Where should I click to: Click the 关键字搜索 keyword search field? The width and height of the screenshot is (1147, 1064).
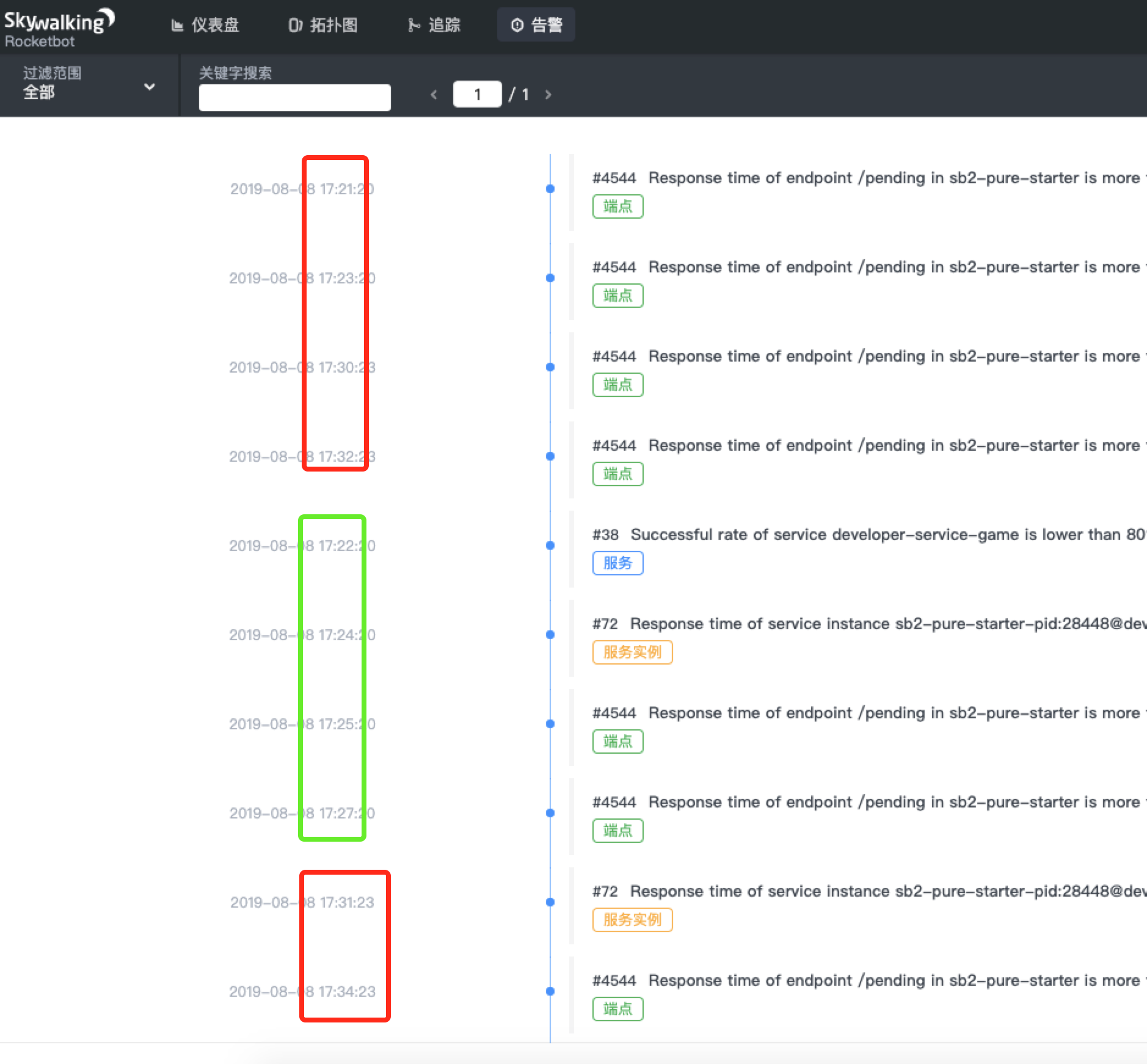point(295,98)
